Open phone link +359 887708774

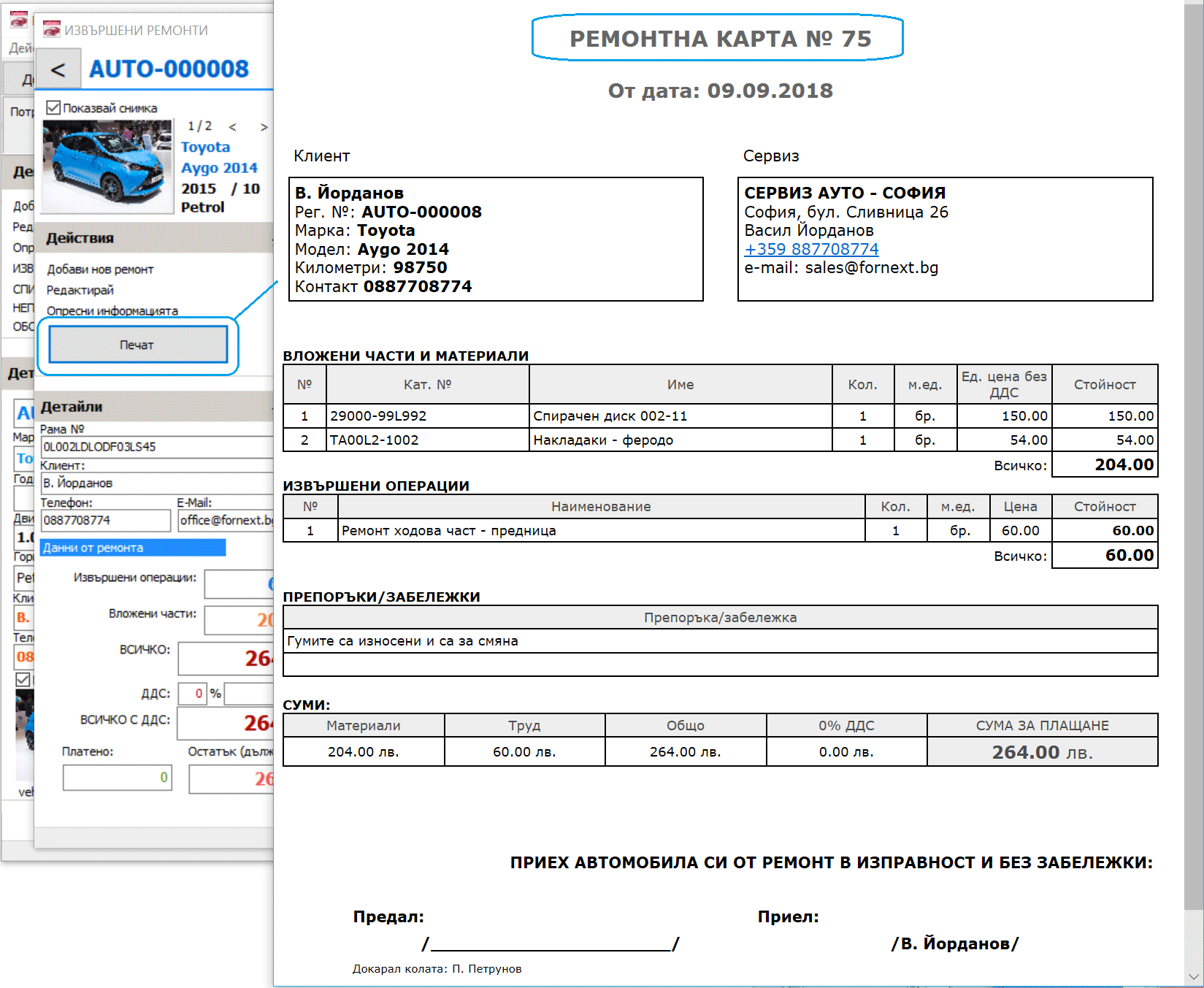tap(811, 249)
